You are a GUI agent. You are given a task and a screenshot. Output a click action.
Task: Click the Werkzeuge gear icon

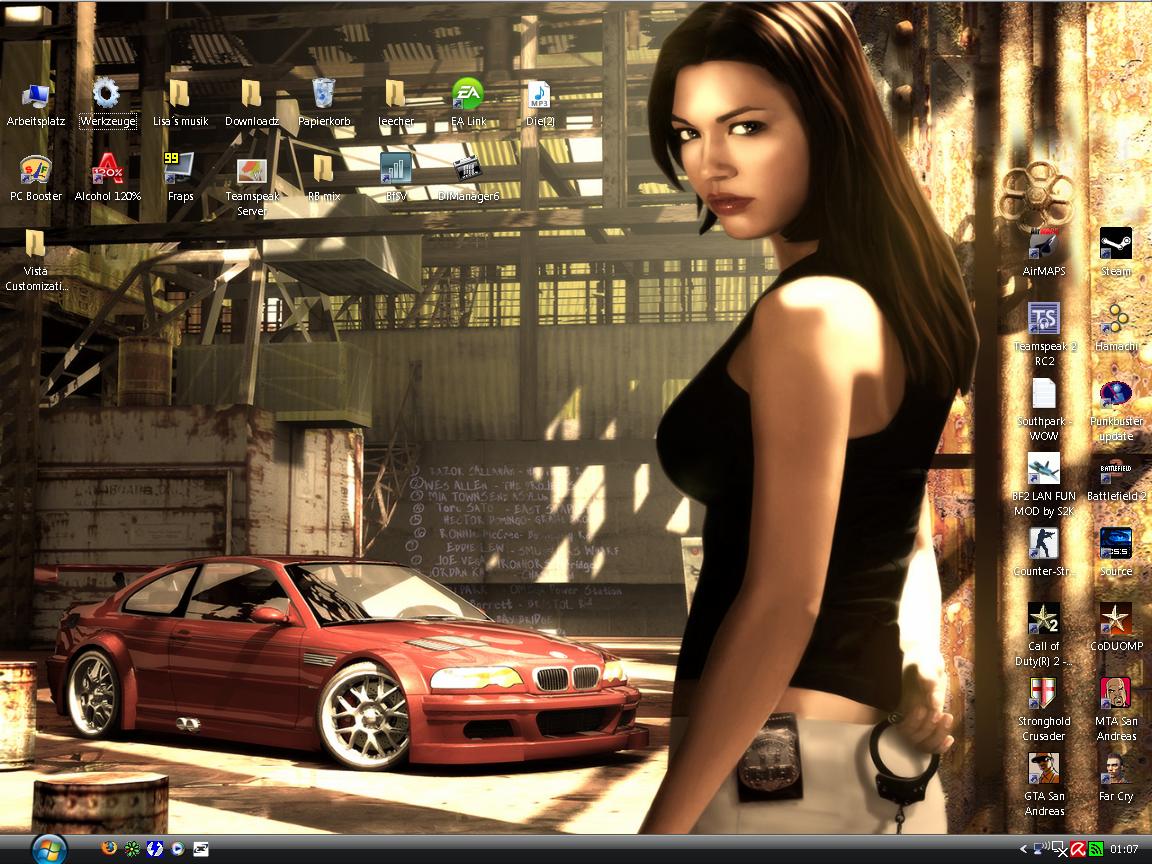point(107,94)
